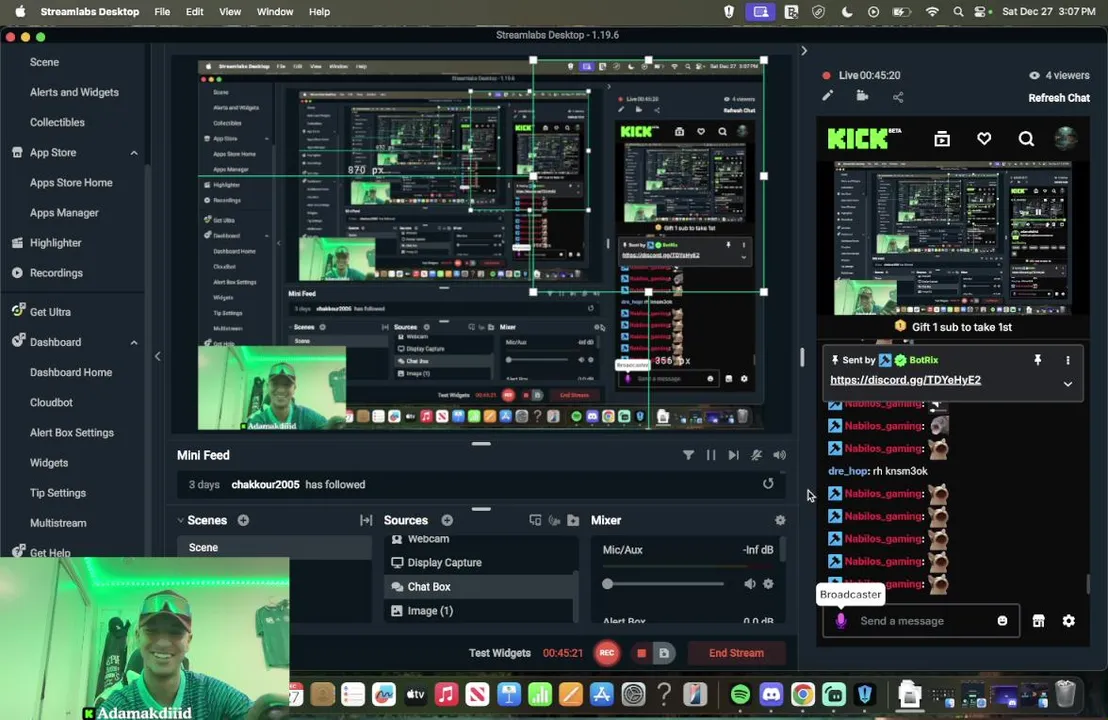Viewport: 1108px width, 720px height.
Task: Click the Send a message field
Action: (920, 620)
